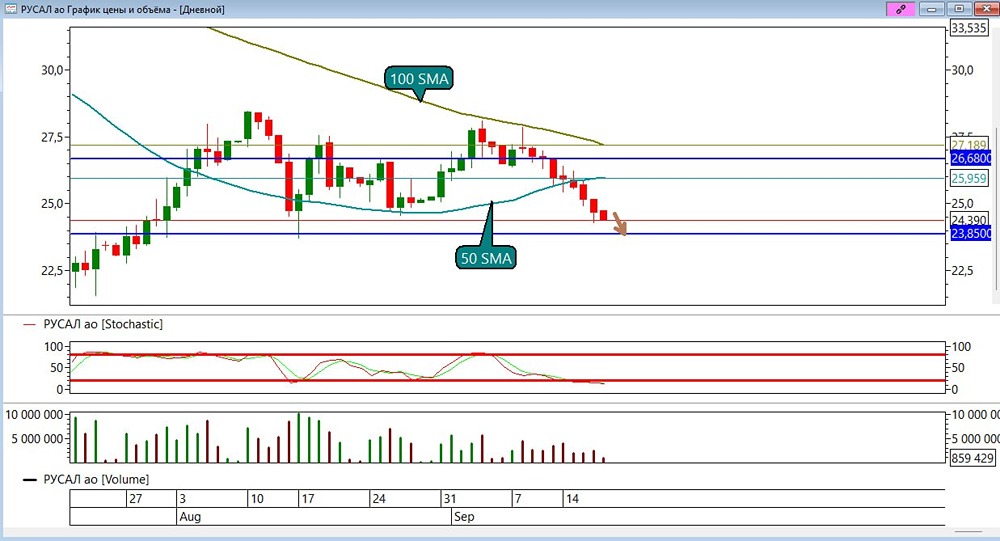The width and height of the screenshot is (1000, 541).
Task: Click the date 31 on time axis
Action: tap(450, 498)
